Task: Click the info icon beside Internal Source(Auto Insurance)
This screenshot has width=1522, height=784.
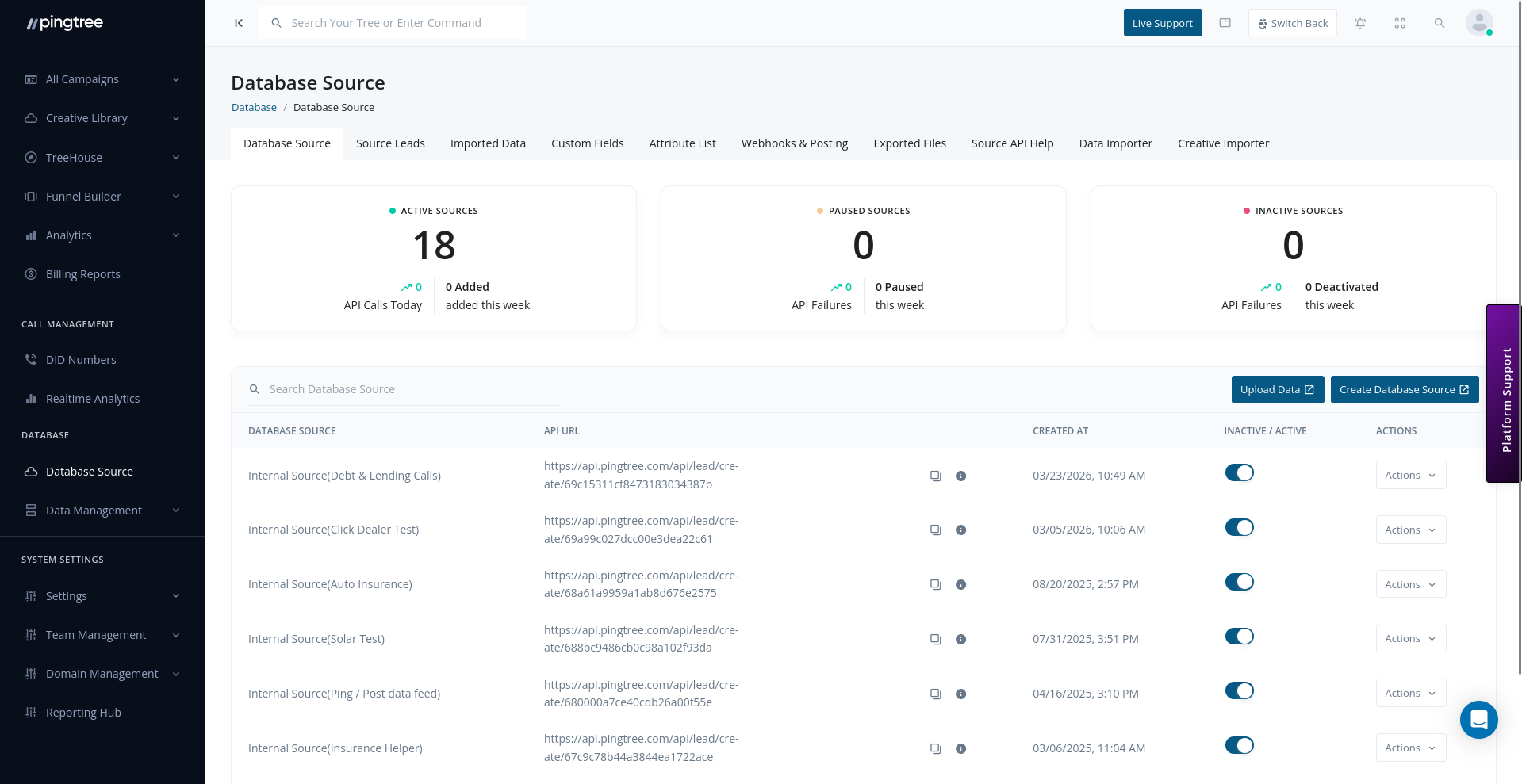Action: (961, 584)
